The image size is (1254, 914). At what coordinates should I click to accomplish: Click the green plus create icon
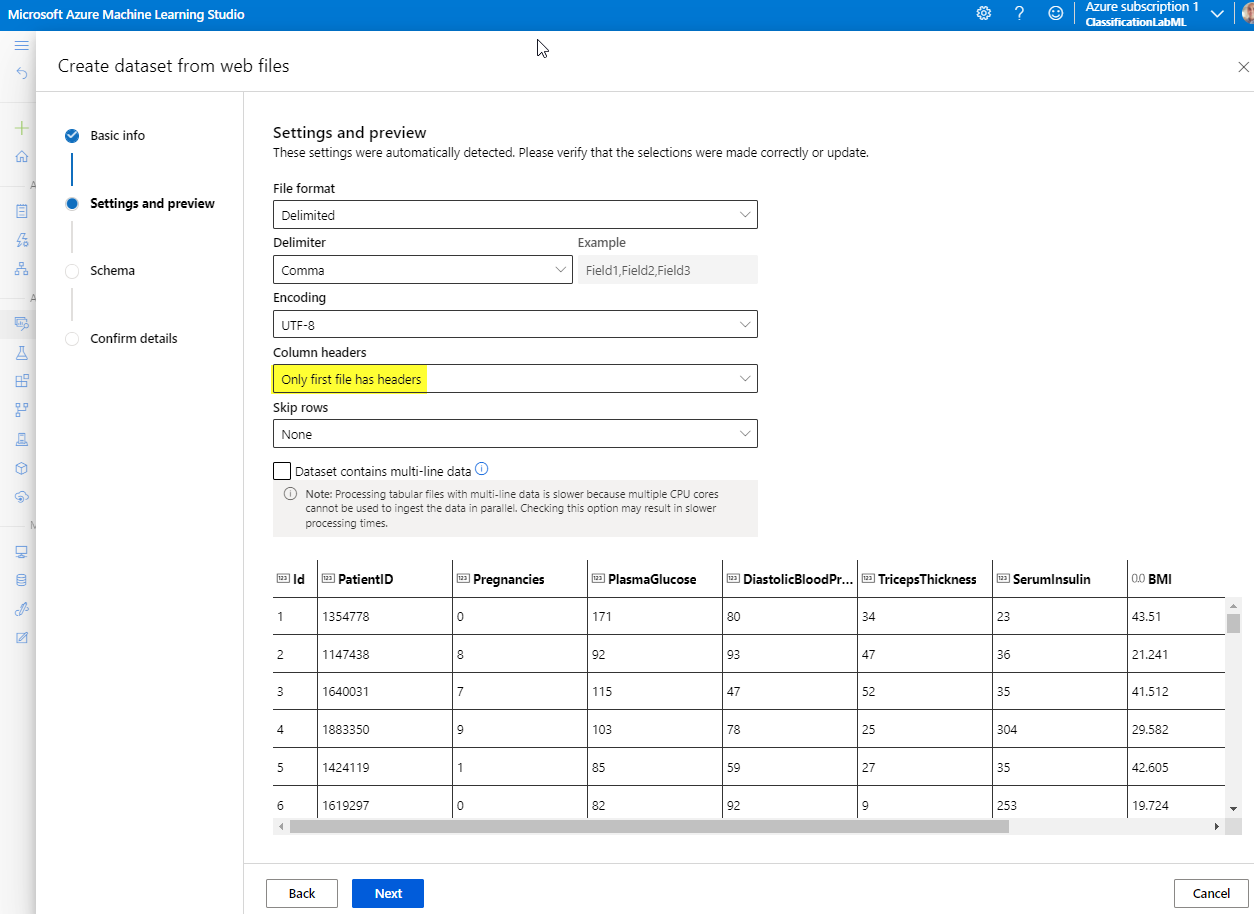click(x=21, y=128)
